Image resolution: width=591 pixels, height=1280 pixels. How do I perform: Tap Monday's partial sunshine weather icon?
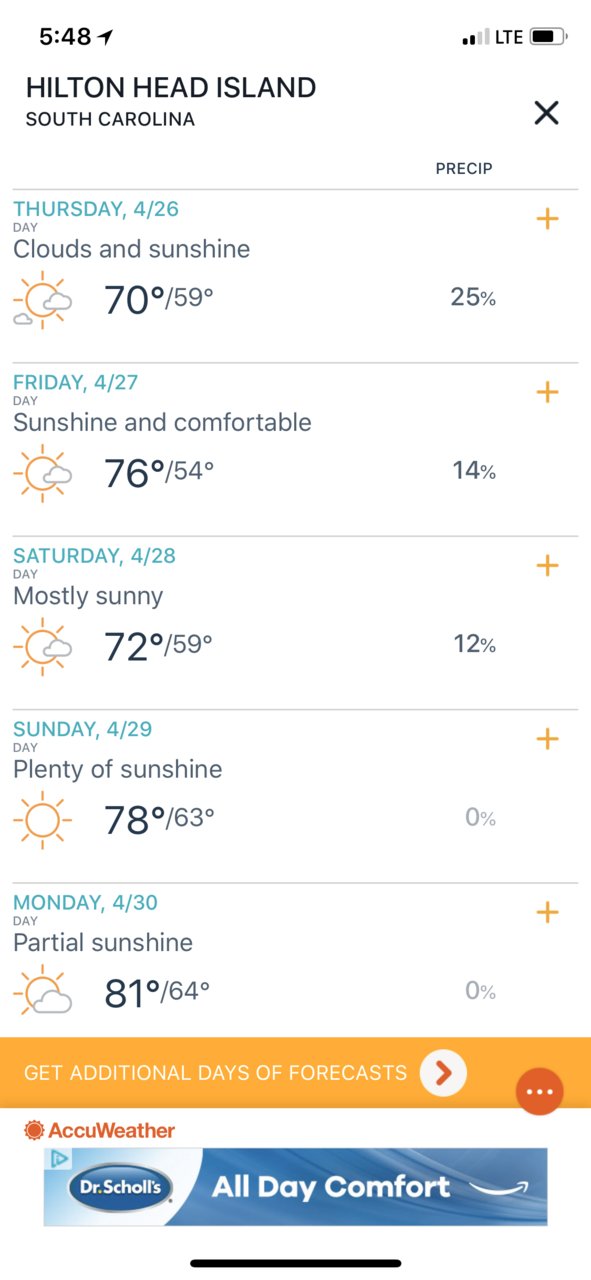click(42, 993)
